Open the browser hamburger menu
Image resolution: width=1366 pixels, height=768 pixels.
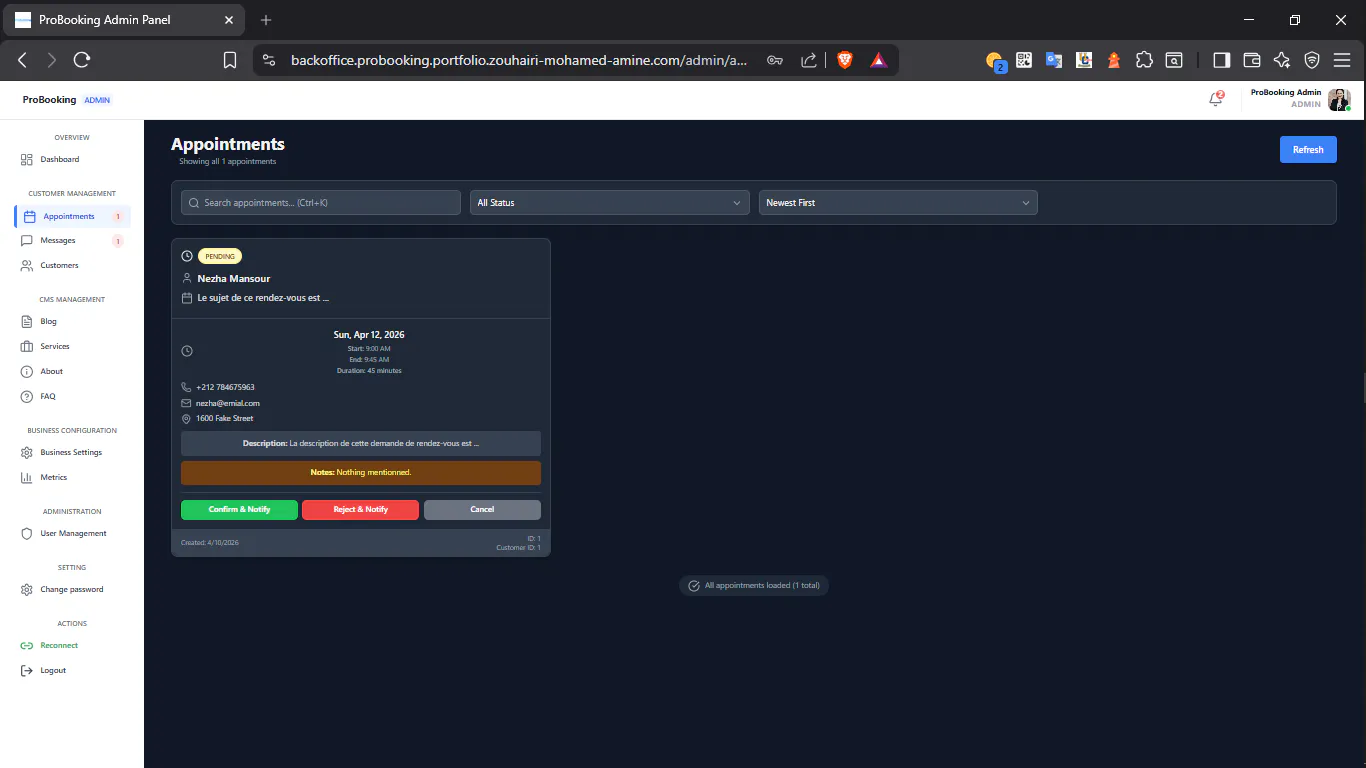pos(1342,60)
